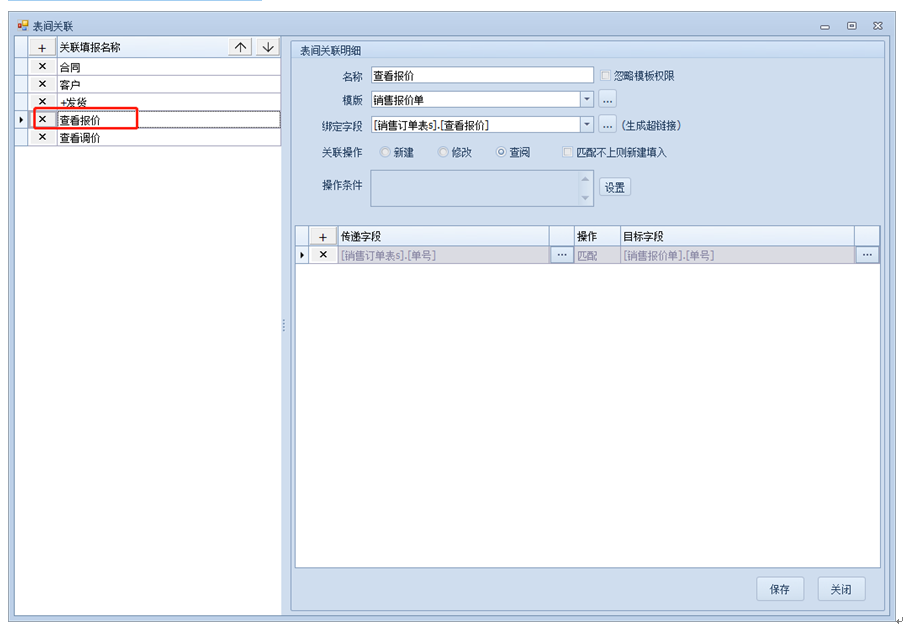The height and width of the screenshot is (629, 904).
Task: Remove the 客户 relation using its X icon
Action: pos(42,85)
